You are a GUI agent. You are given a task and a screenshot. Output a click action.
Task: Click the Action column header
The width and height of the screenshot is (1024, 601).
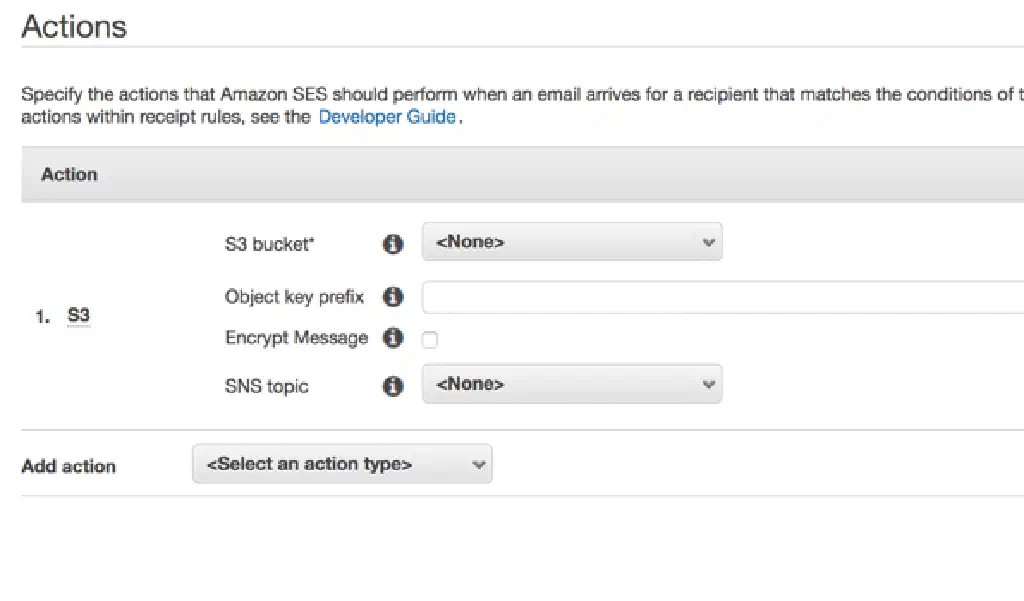pyautogui.click(x=69, y=174)
